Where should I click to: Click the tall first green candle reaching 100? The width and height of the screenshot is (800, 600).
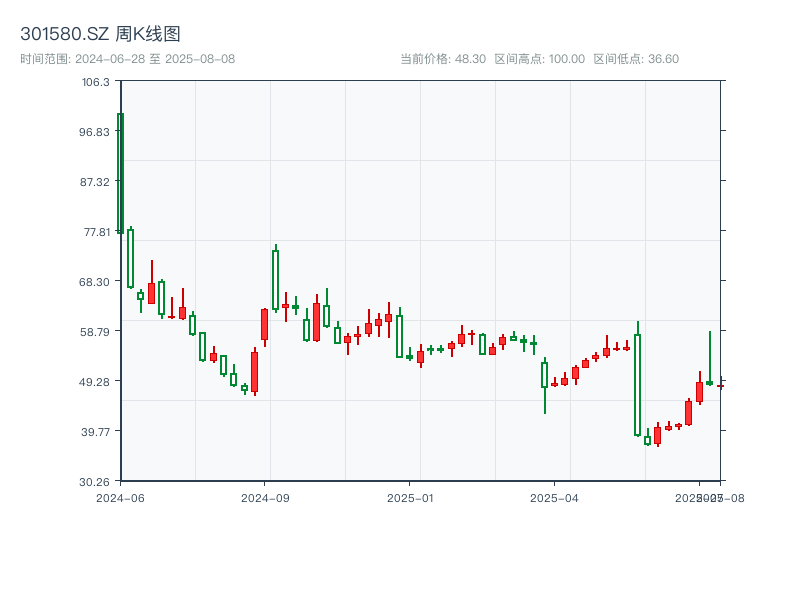coord(120,173)
